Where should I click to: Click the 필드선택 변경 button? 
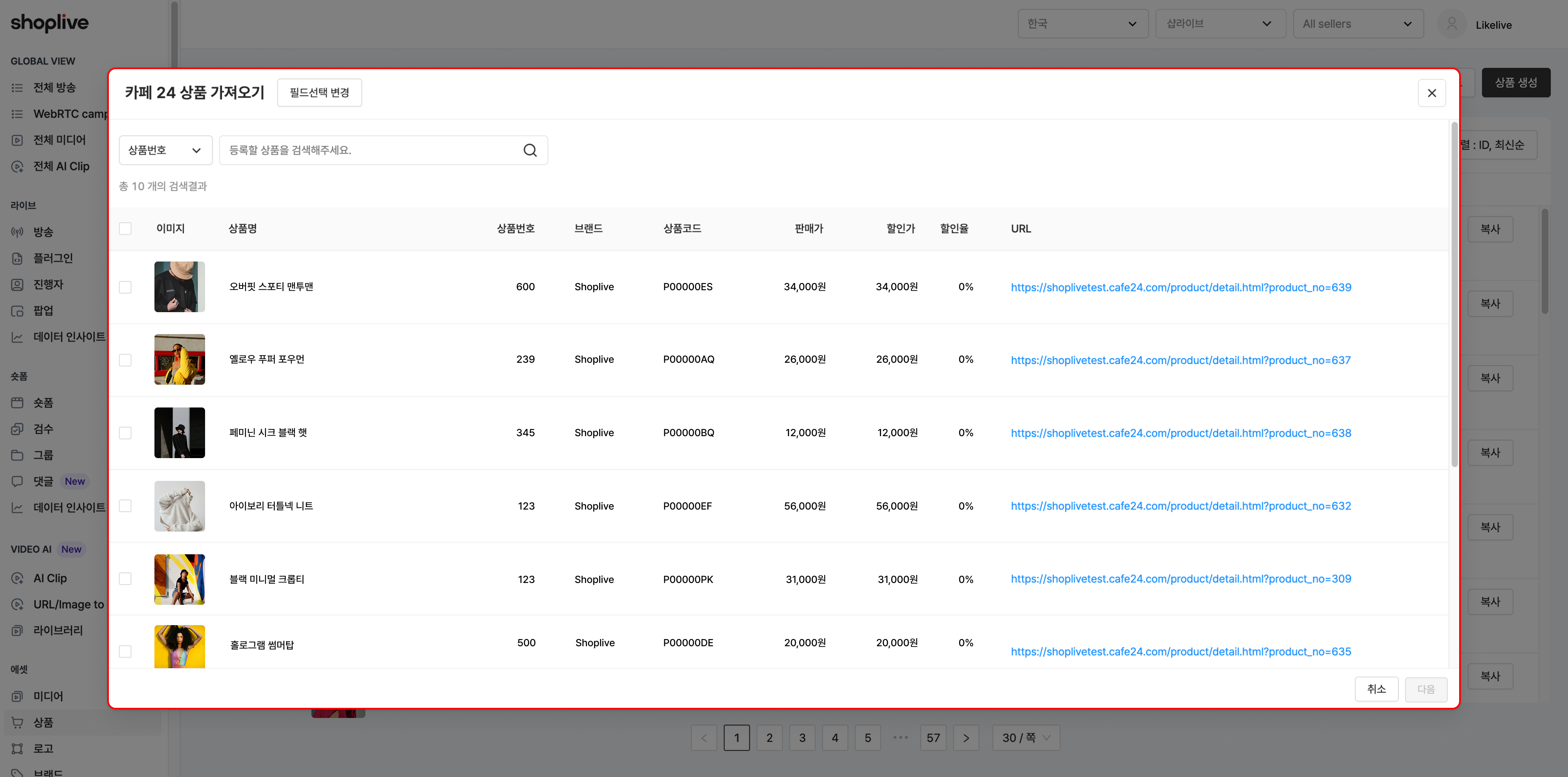(319, 92)
